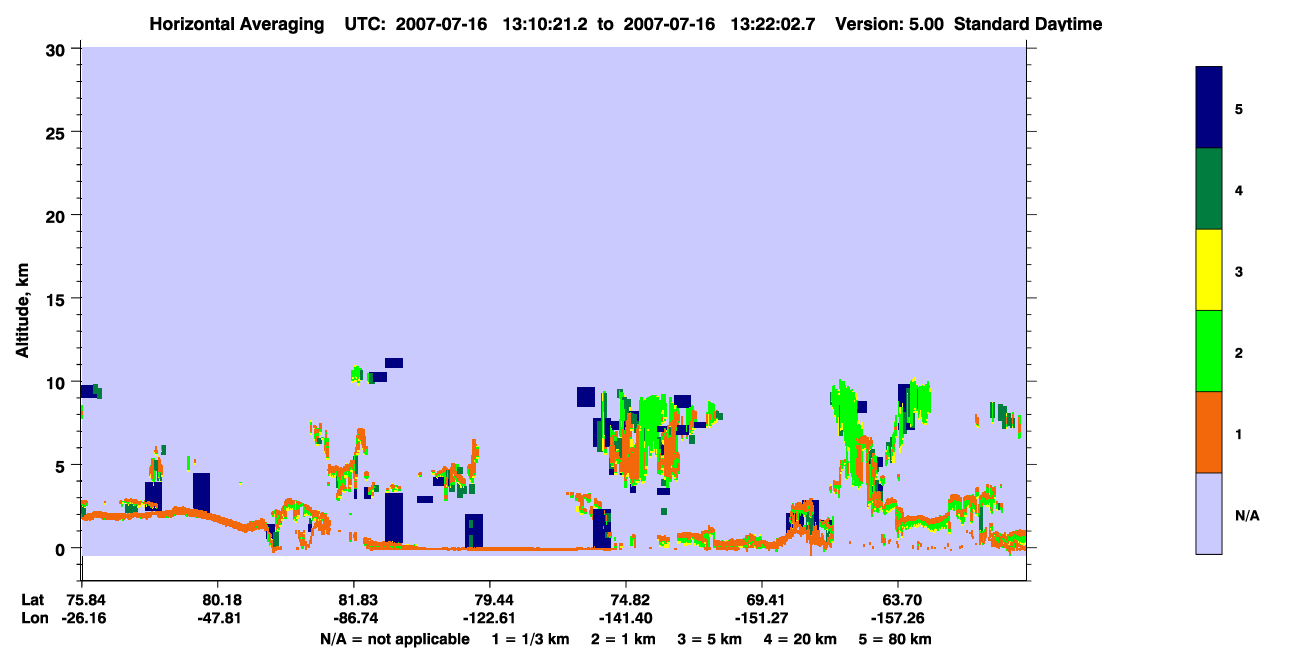Click the longitude value -86.74
This screenshot has width=1300, height=667.
pyautogui.click(x=354, y=618)
